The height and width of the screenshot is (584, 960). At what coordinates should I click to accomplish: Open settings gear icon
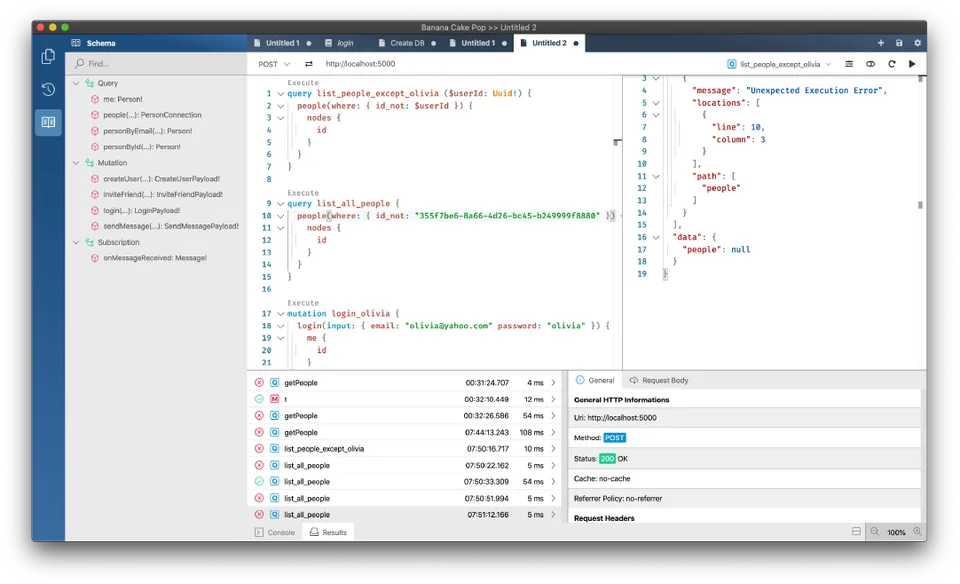(x=917, y=43)
